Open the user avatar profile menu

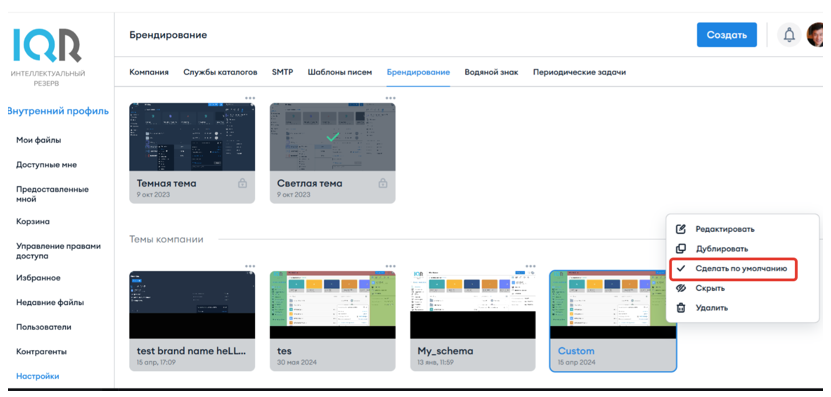tap(816, 35)
